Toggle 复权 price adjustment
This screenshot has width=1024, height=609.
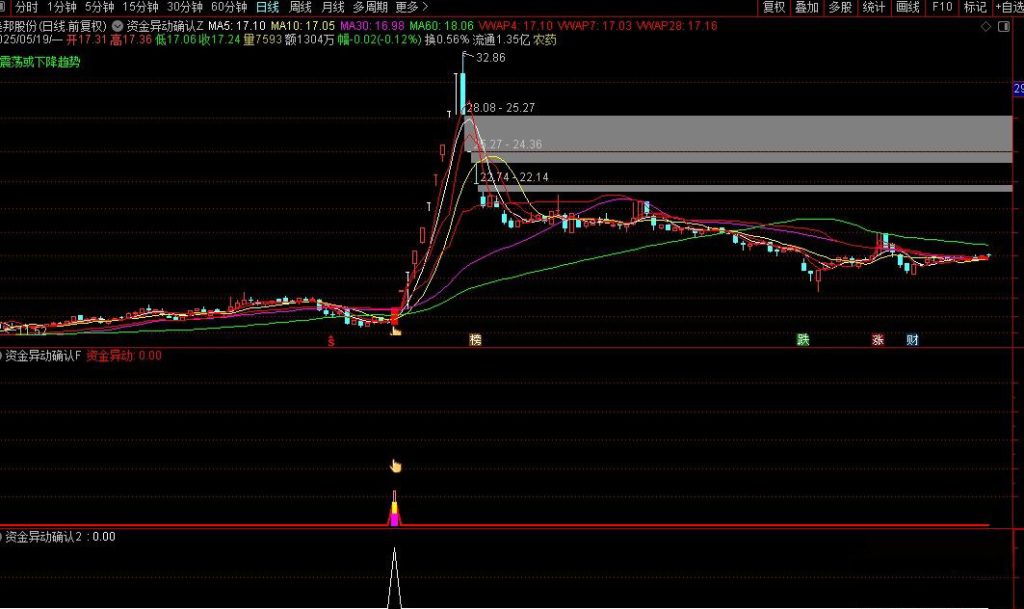tap(773, 7)
